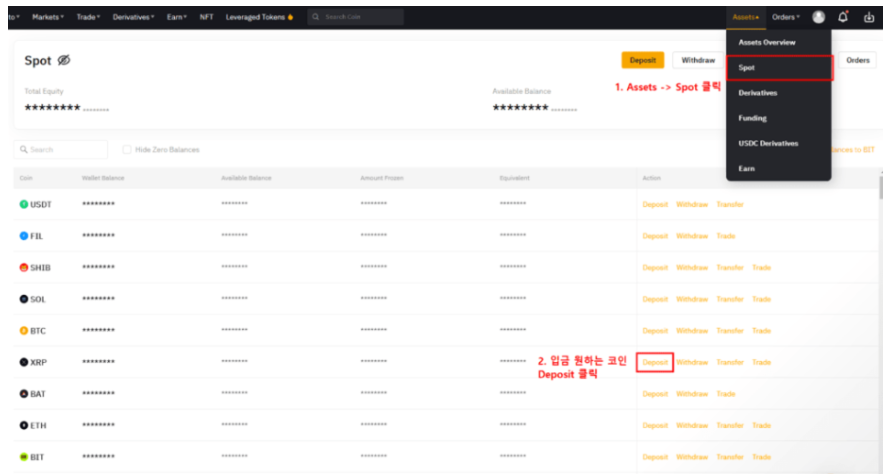Click Trade in the ETH row
The width and height of the screenshot is (883, 474).
[x=761, y=425]
